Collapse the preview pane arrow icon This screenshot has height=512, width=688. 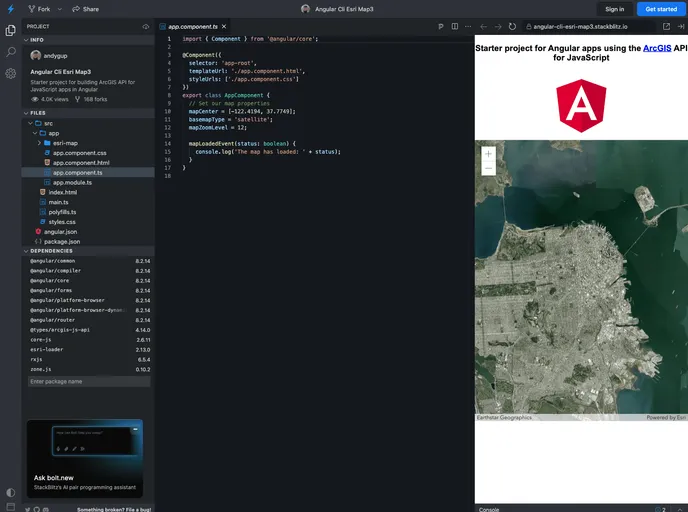pos(681,27)
